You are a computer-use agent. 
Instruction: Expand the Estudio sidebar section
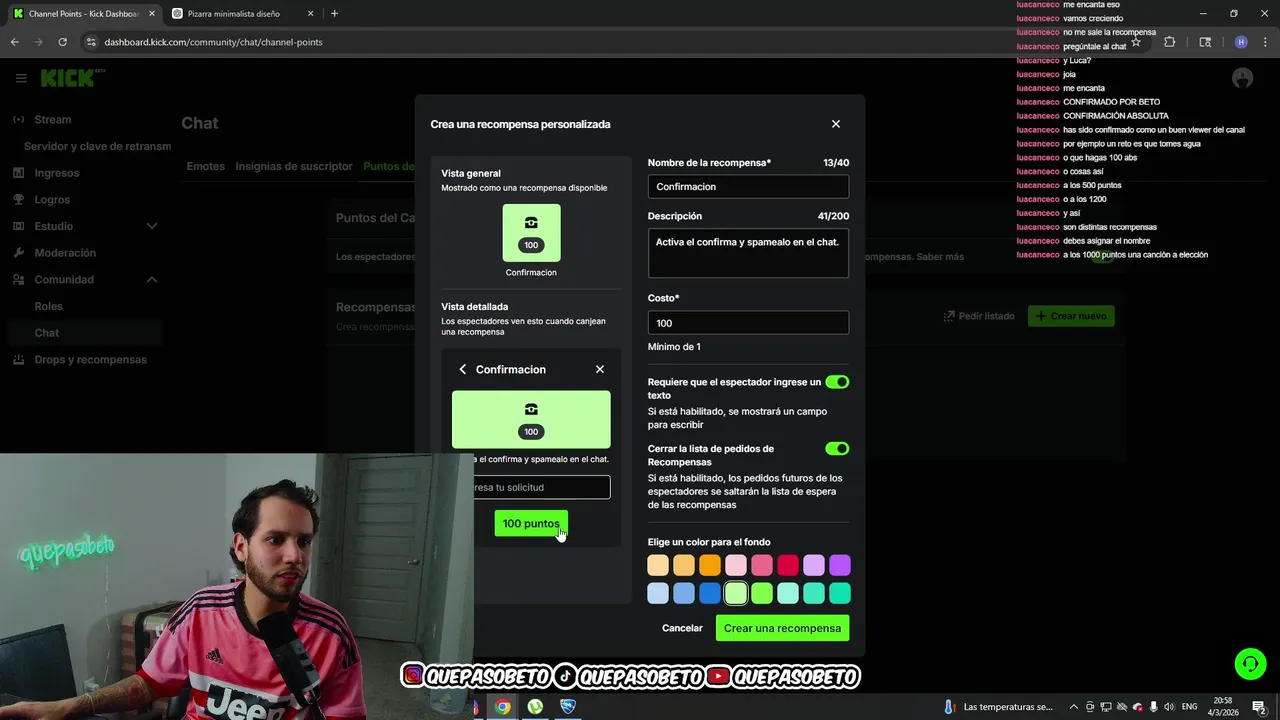click(x=152, y=226)
